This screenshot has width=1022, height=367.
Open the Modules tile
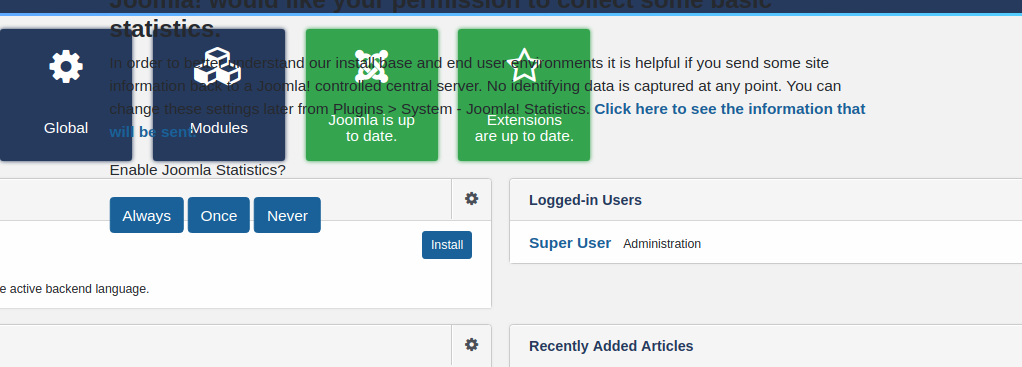click(x=219, y=95)
